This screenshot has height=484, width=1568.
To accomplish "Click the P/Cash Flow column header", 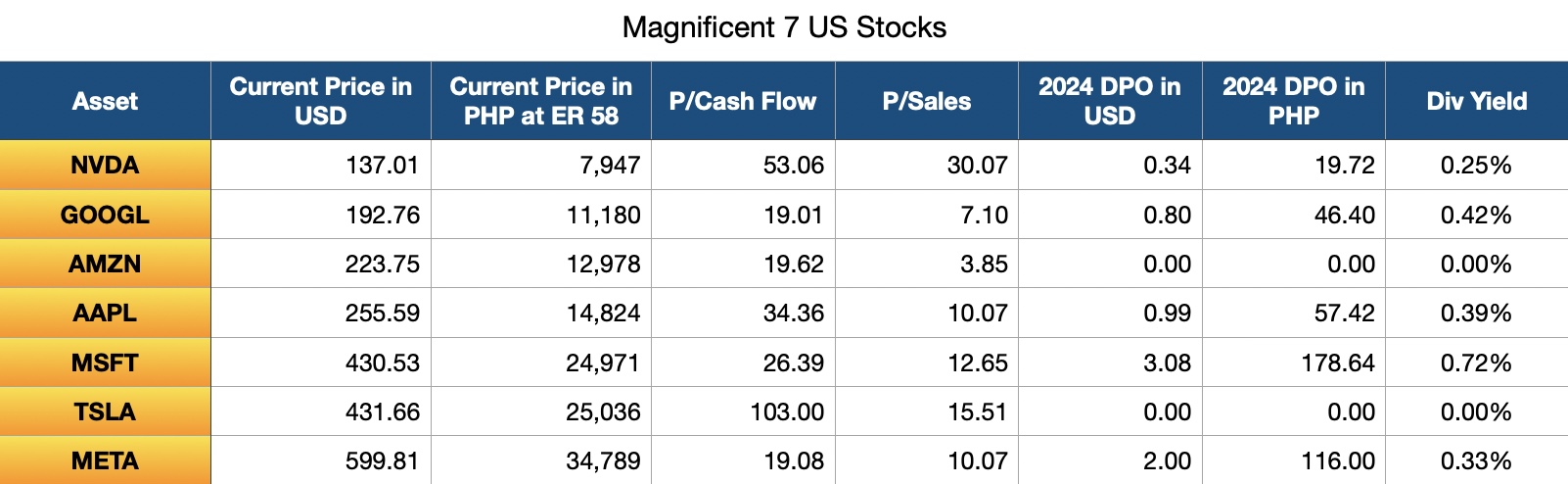I will [x=742, y=101].
